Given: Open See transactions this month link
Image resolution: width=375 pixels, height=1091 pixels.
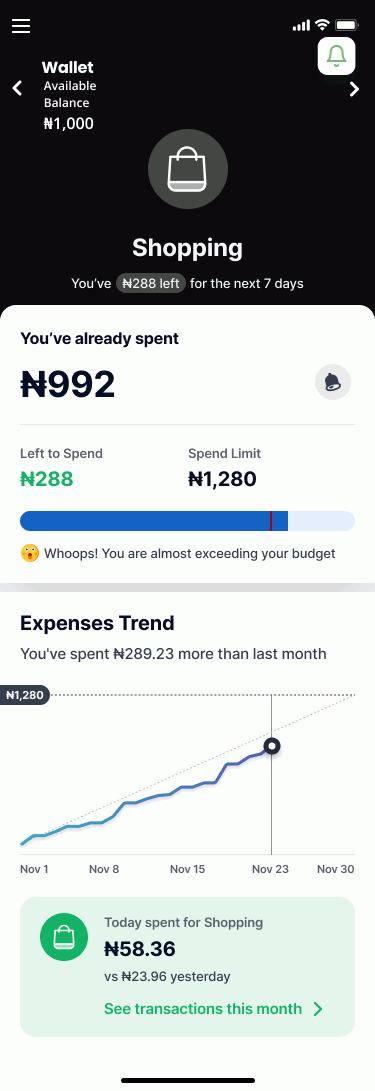Looking at the screenshot, I should point(203,1009).
